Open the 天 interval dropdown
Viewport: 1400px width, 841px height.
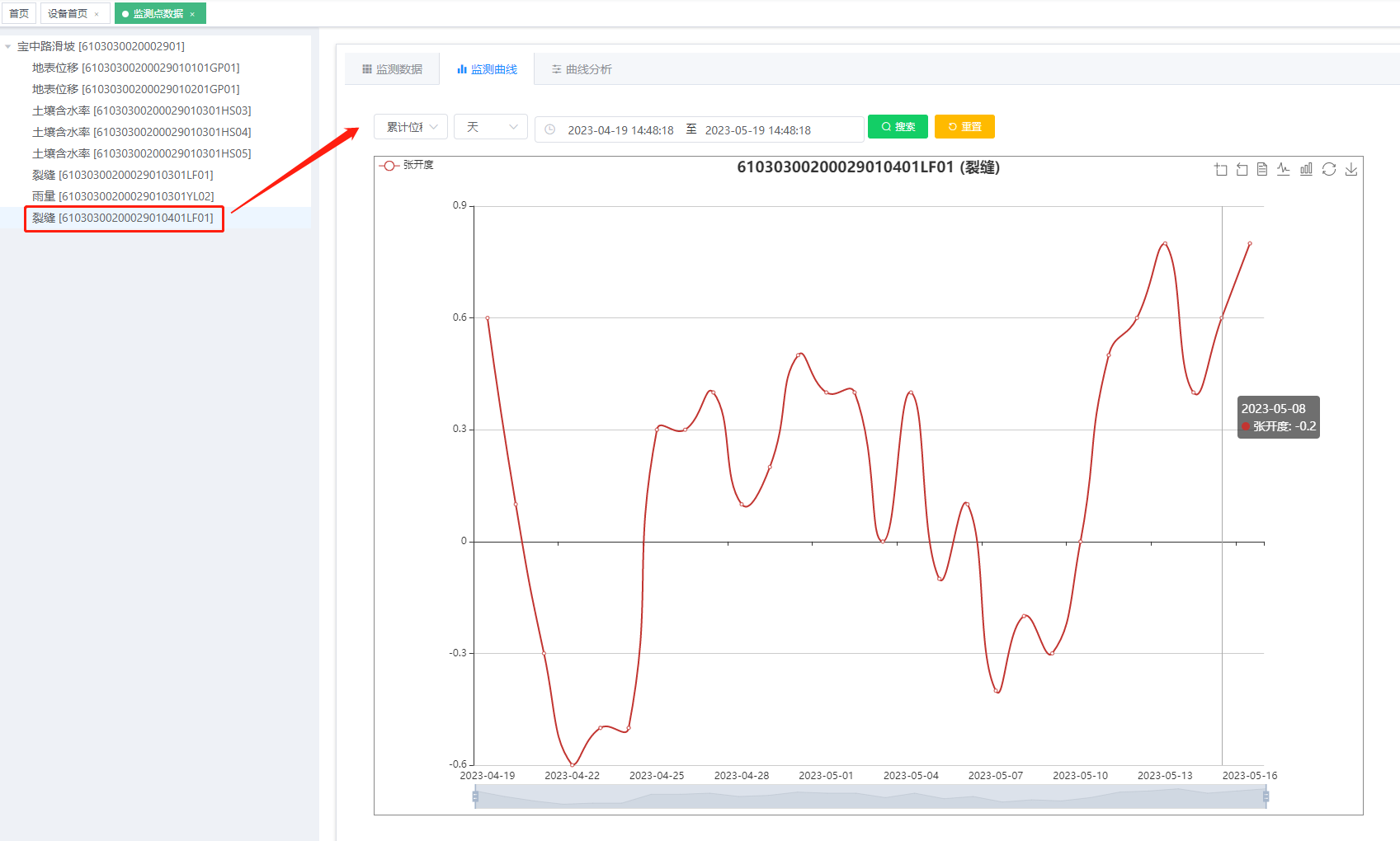point(491,127)
